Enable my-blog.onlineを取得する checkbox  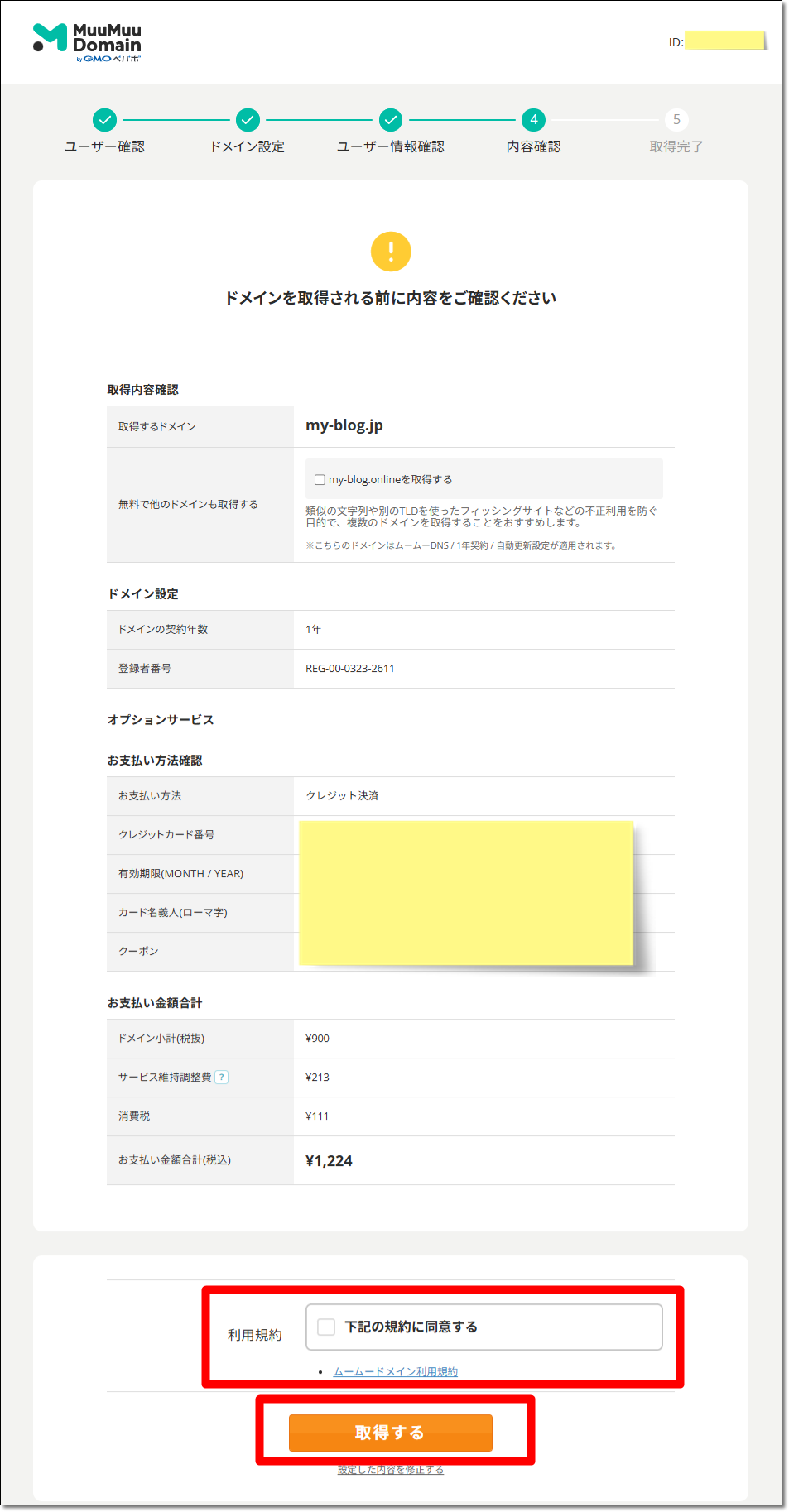[320, 480]
